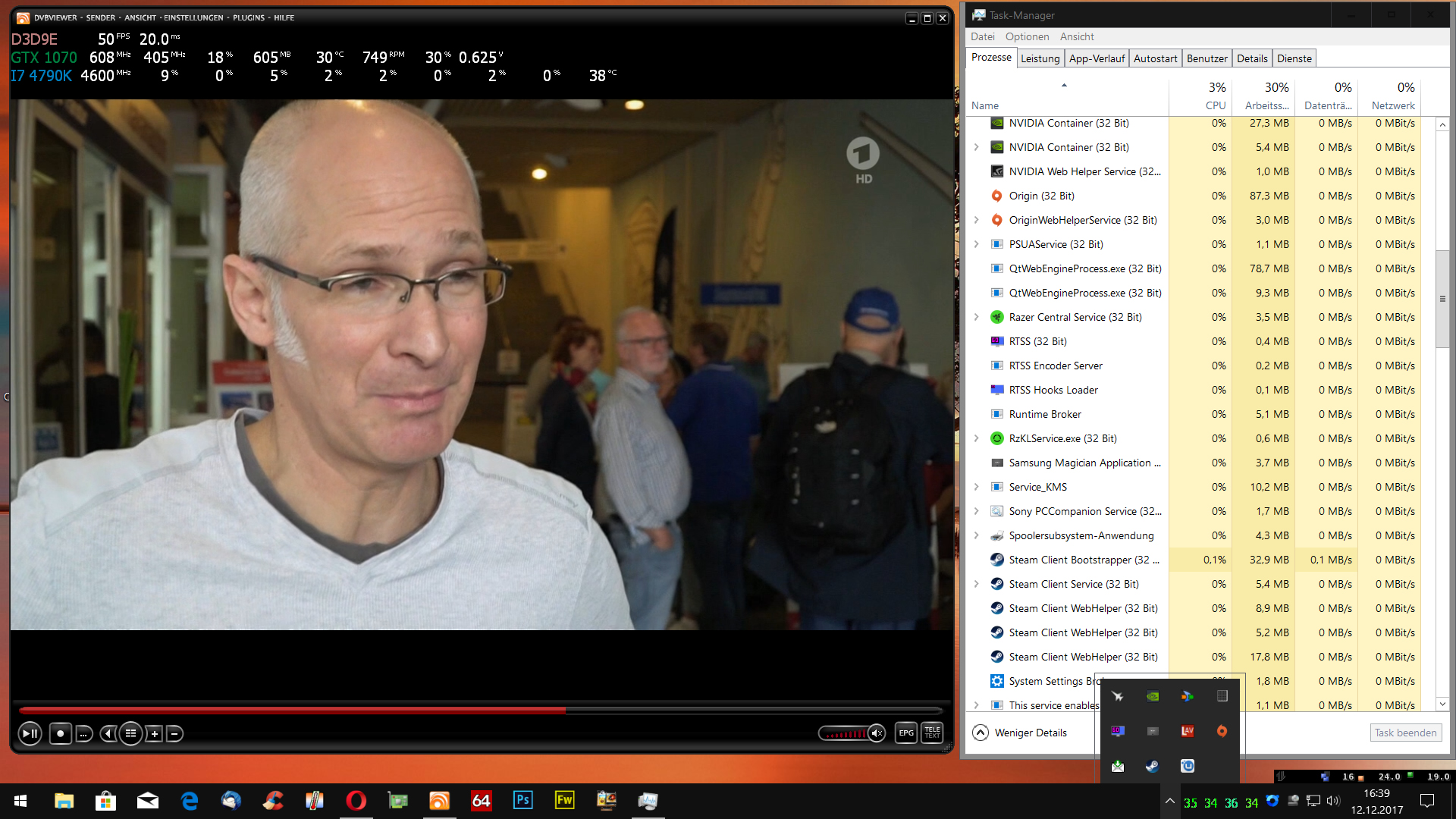Expand Razer Central Service process
Image resolution: width=1456 pixels, height=819 pixels.
(x=977, y=317)
